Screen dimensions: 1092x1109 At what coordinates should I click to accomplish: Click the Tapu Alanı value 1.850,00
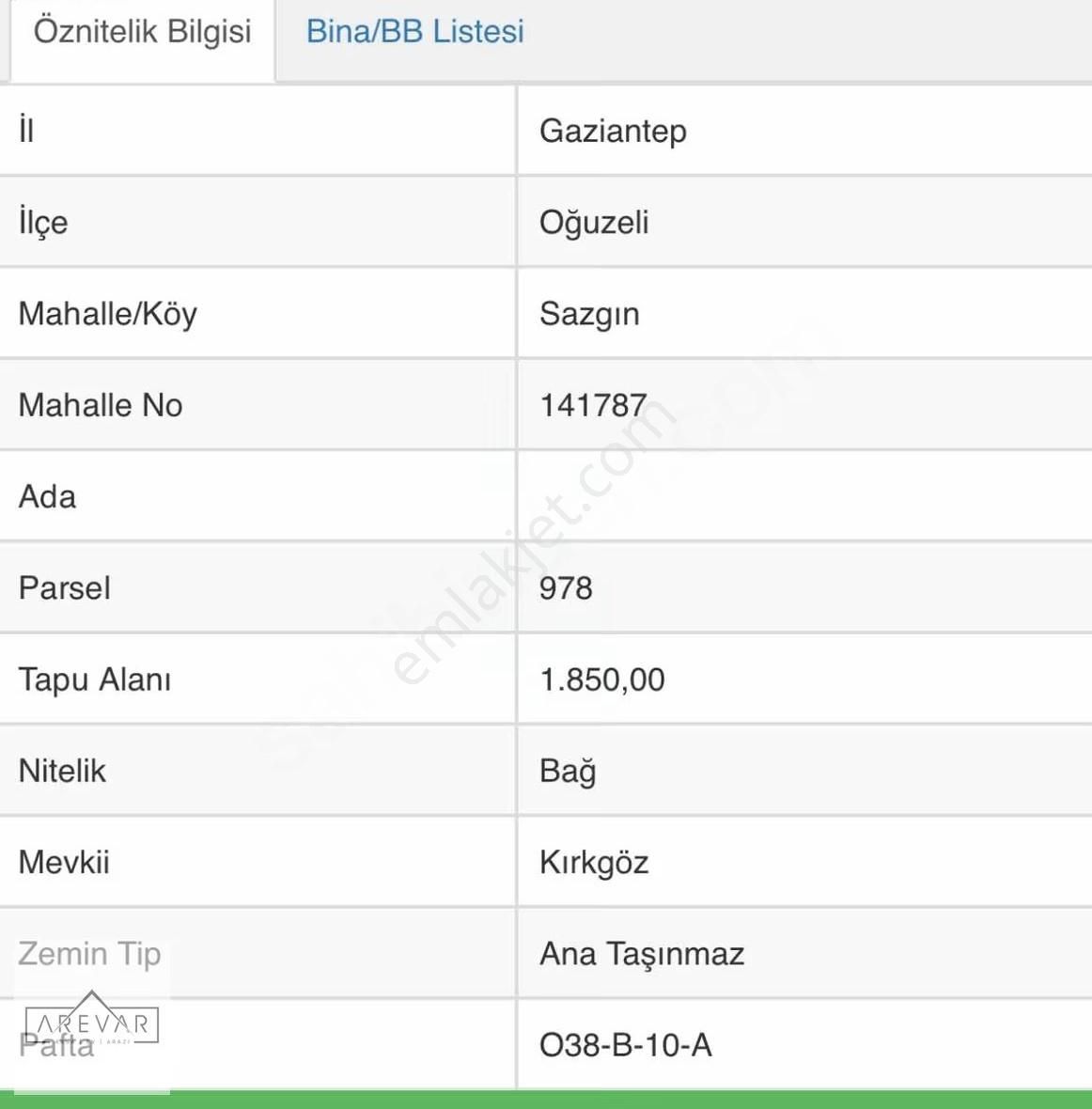tap(602, 679)
